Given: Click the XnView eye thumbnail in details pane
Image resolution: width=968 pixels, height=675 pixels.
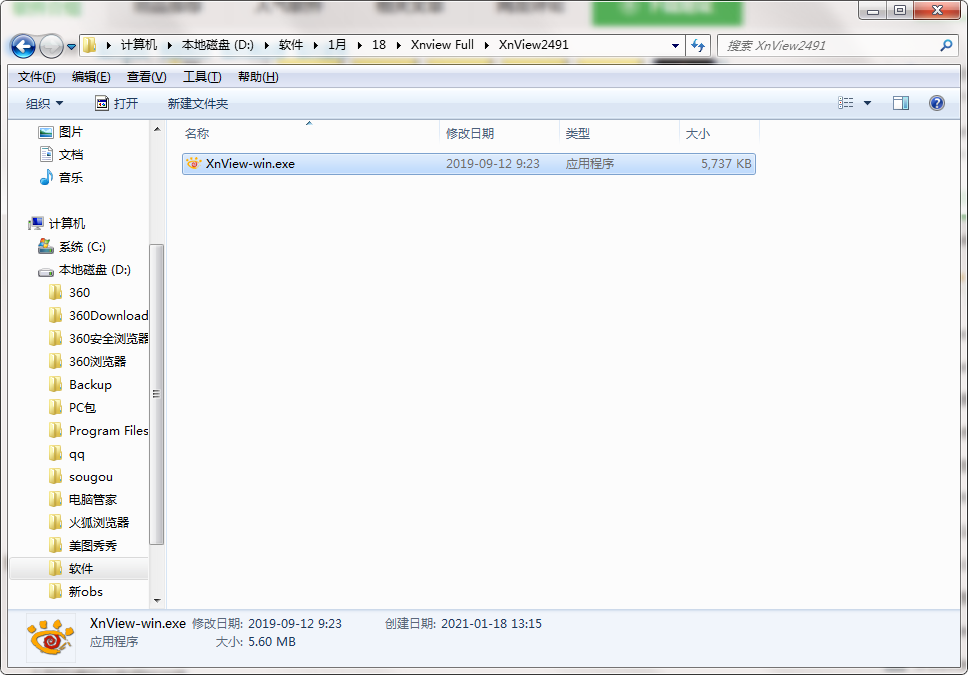Looking at the screenshot, I should [x=51, y=638].
